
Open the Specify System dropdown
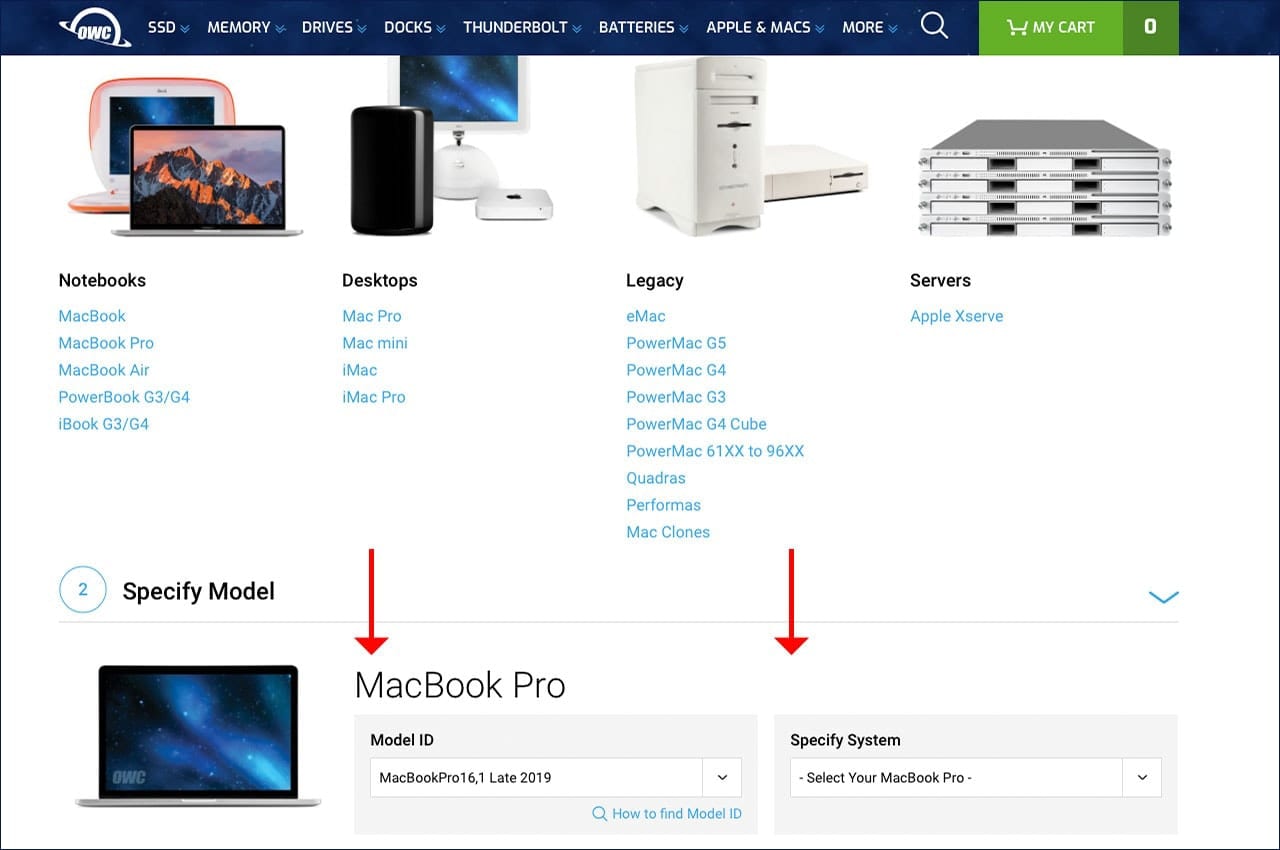coord(976,777)
